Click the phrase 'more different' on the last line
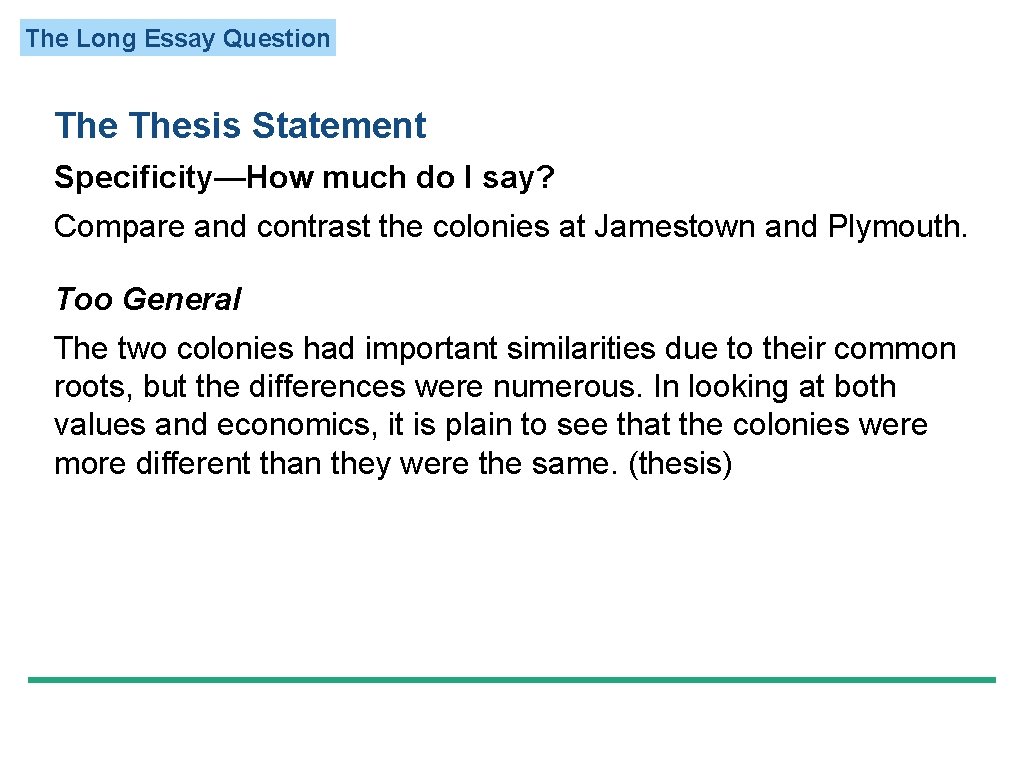 click(x=152, y=464)
